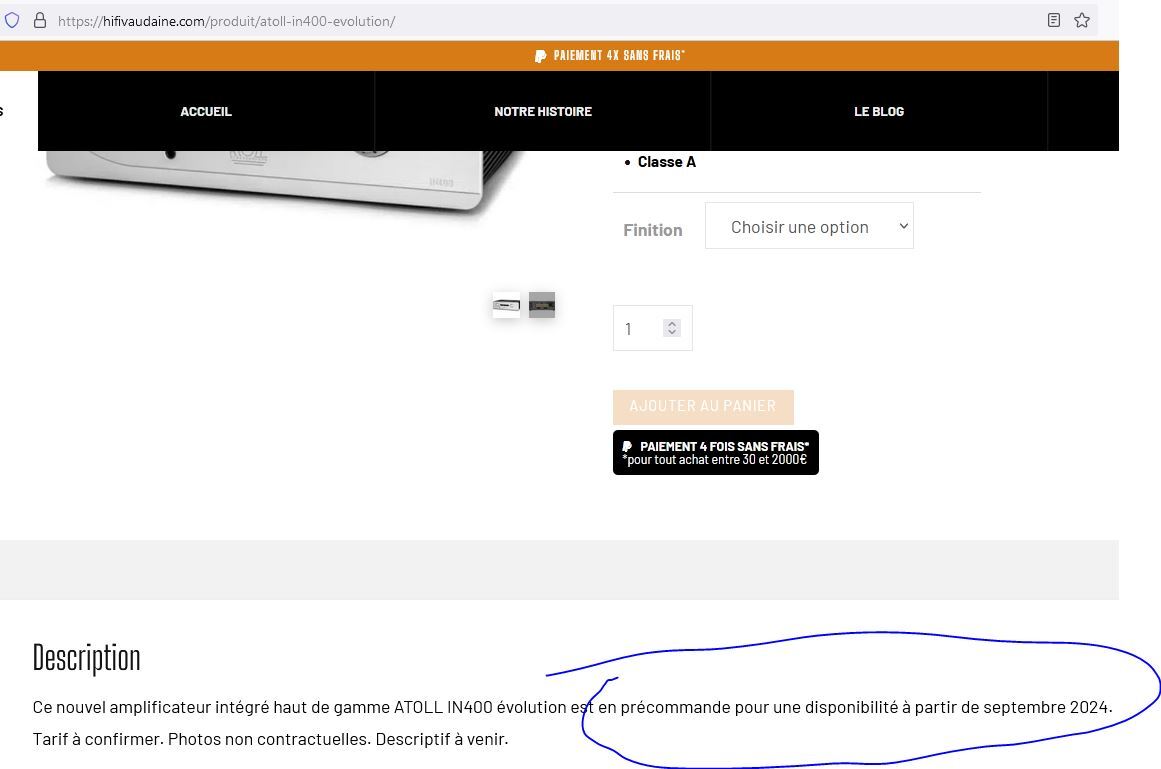
Task: Expand the Finition dropdown
Action: 809,226
